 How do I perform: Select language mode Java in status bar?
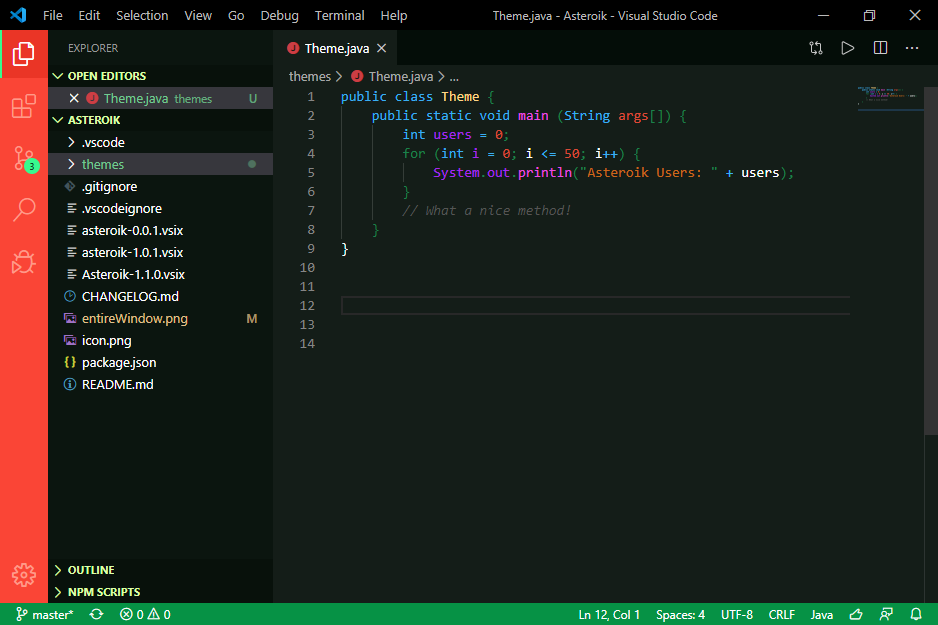(x=821, y=614)
